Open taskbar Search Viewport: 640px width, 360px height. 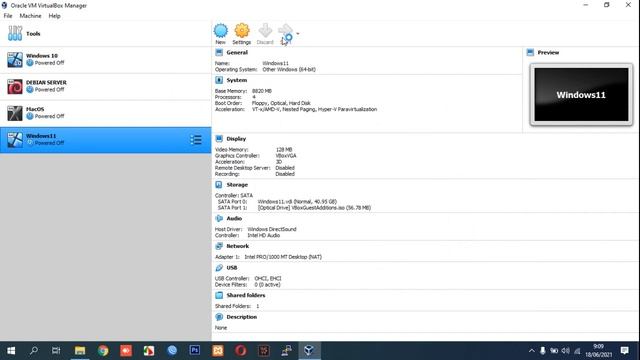click(34, 351)
